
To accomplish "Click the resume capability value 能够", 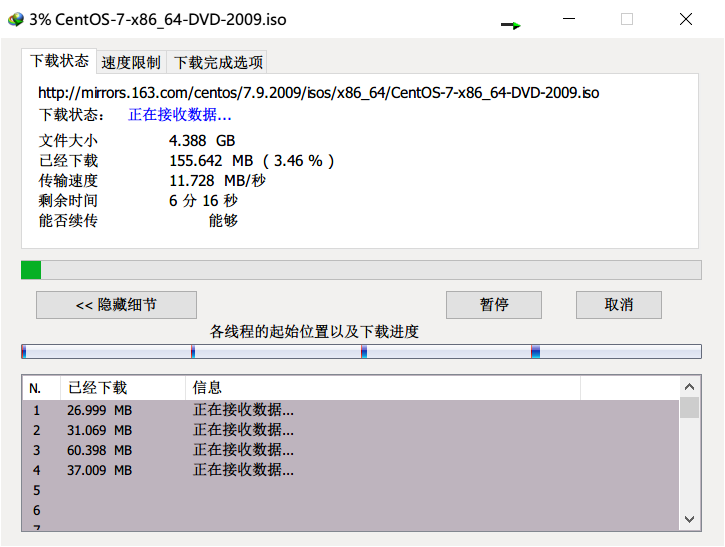I will pos(223,221).
